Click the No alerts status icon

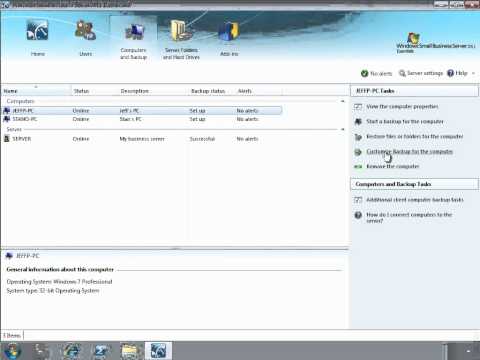pyautogui.click(x=364, y=73)
